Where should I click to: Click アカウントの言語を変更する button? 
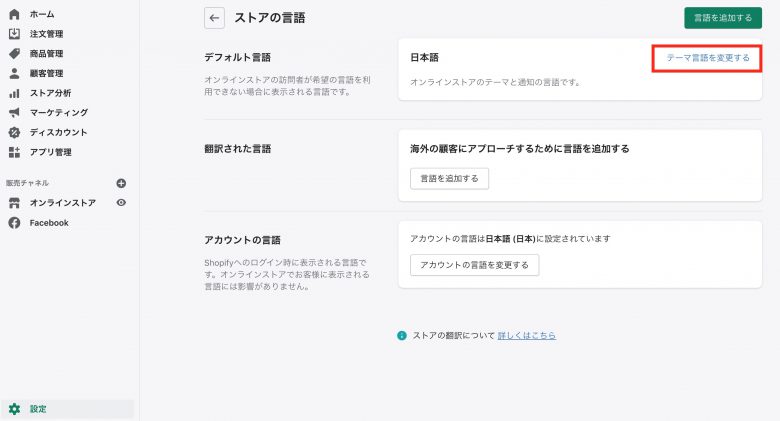point(474,265)
